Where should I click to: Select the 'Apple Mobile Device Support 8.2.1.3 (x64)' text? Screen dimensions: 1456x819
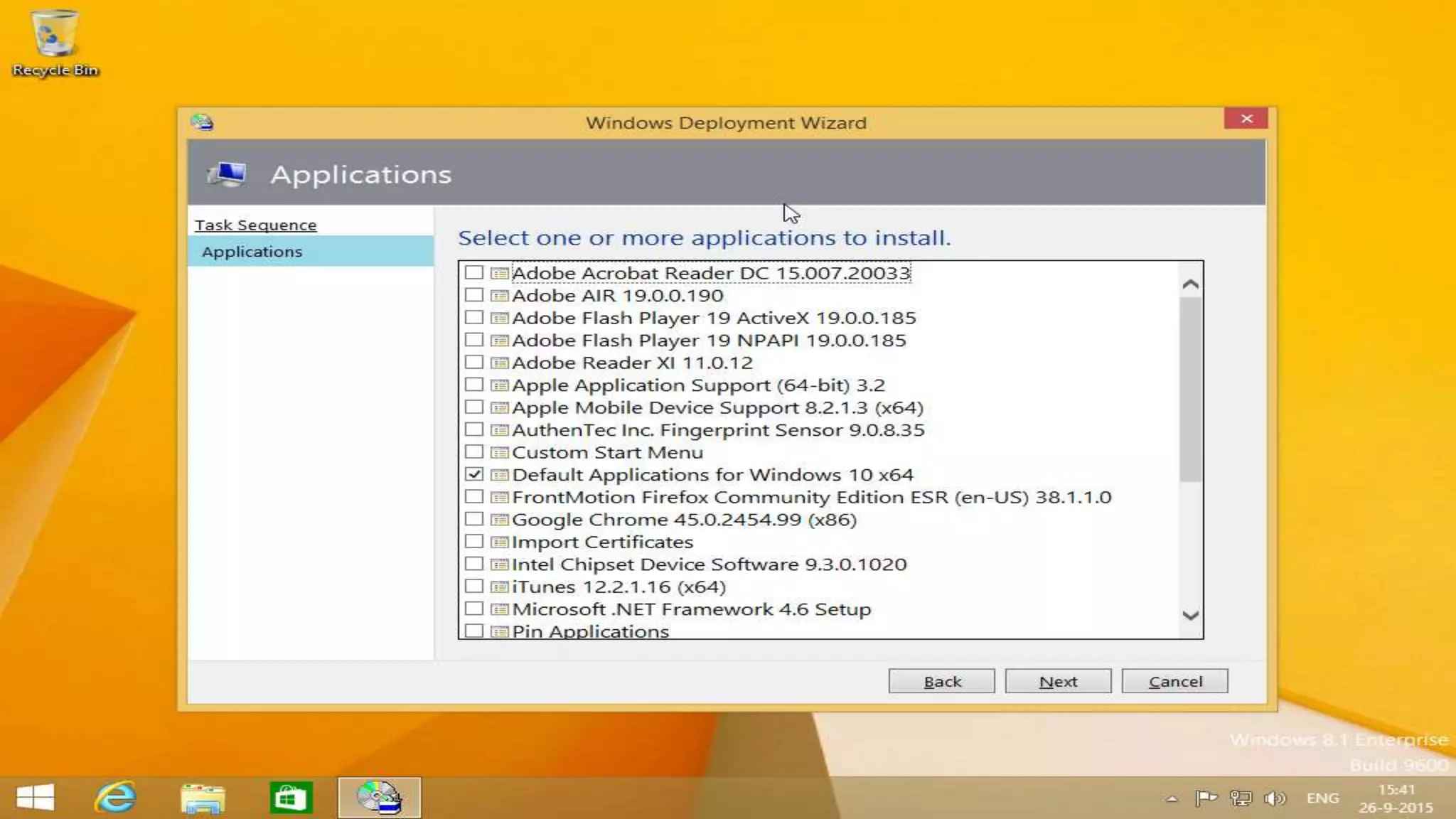point(717,407)
